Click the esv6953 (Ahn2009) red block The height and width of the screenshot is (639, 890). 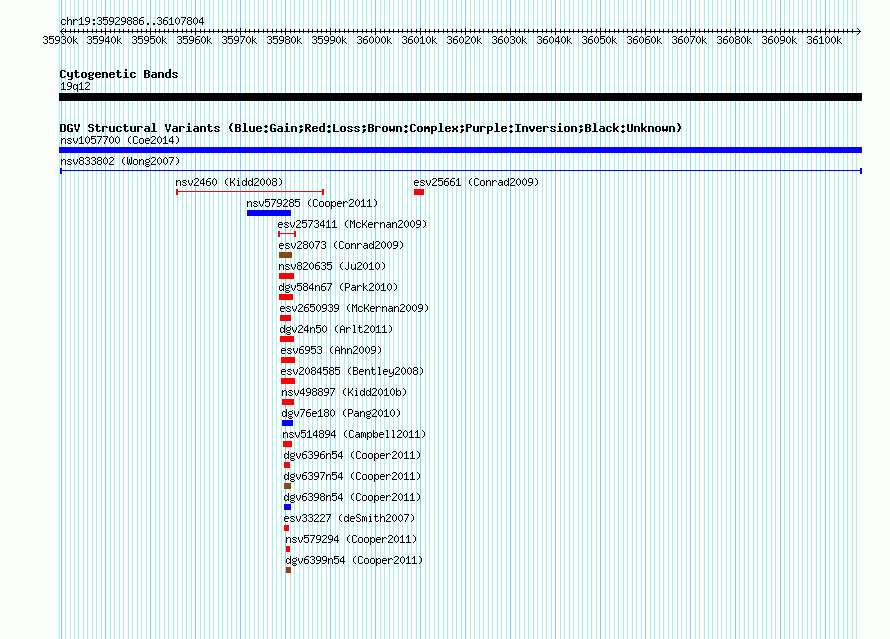(x=288, y=360)
